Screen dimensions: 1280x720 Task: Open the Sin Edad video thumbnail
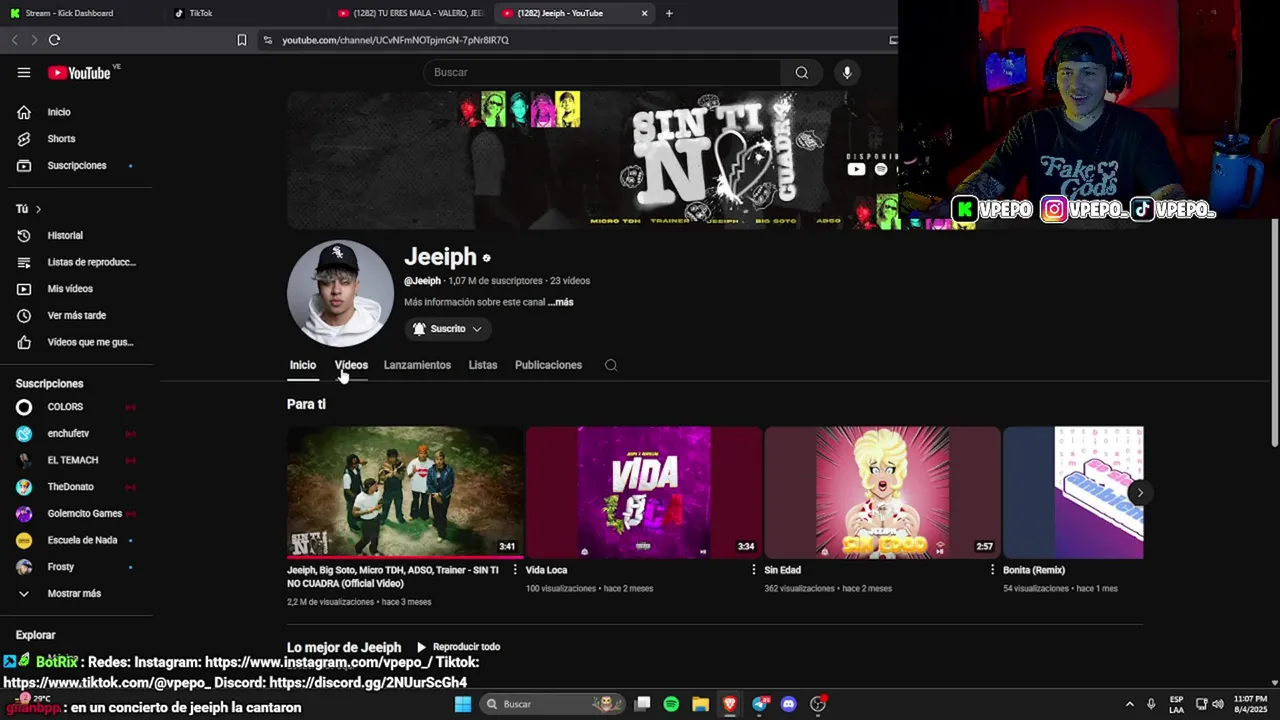coord(882,492)
